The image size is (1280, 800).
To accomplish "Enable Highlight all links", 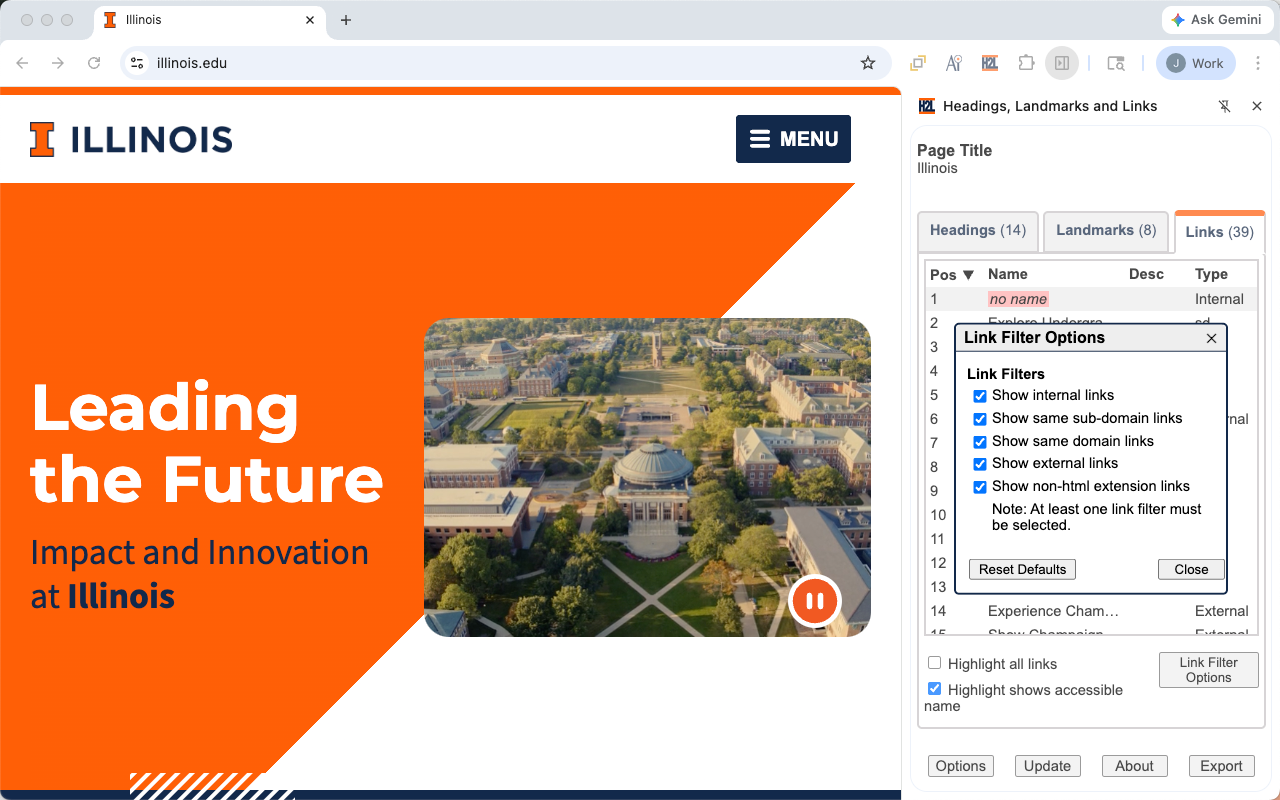I will tap(935, 663).
